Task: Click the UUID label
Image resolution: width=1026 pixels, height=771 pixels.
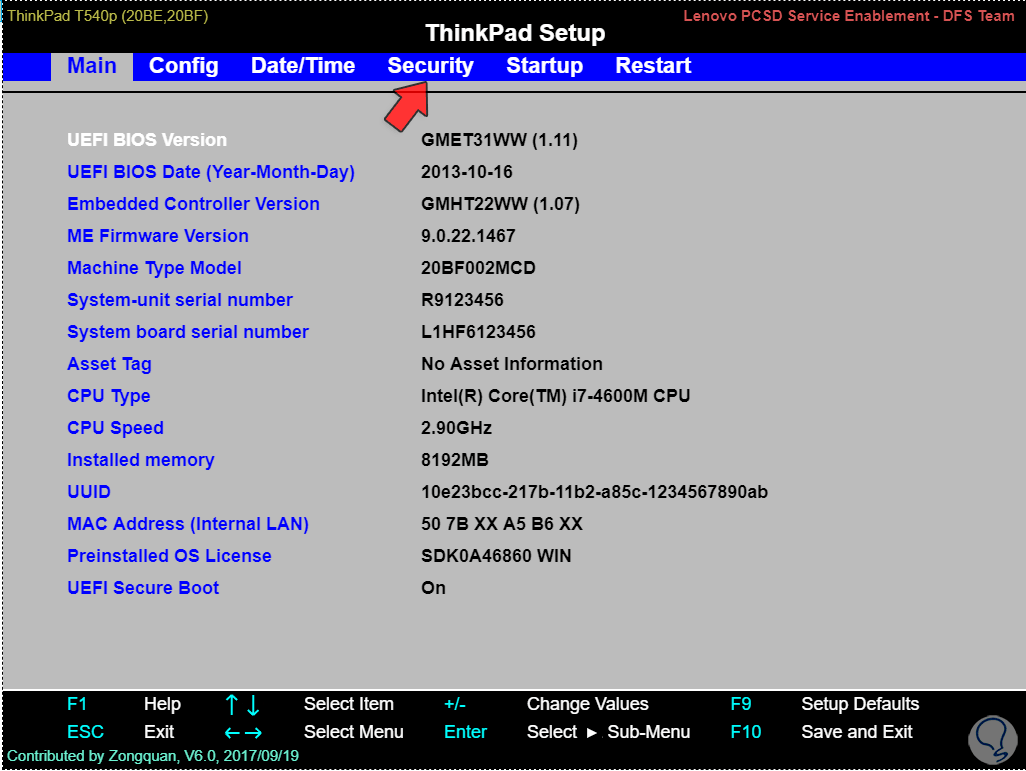Action: pos(89,492)
